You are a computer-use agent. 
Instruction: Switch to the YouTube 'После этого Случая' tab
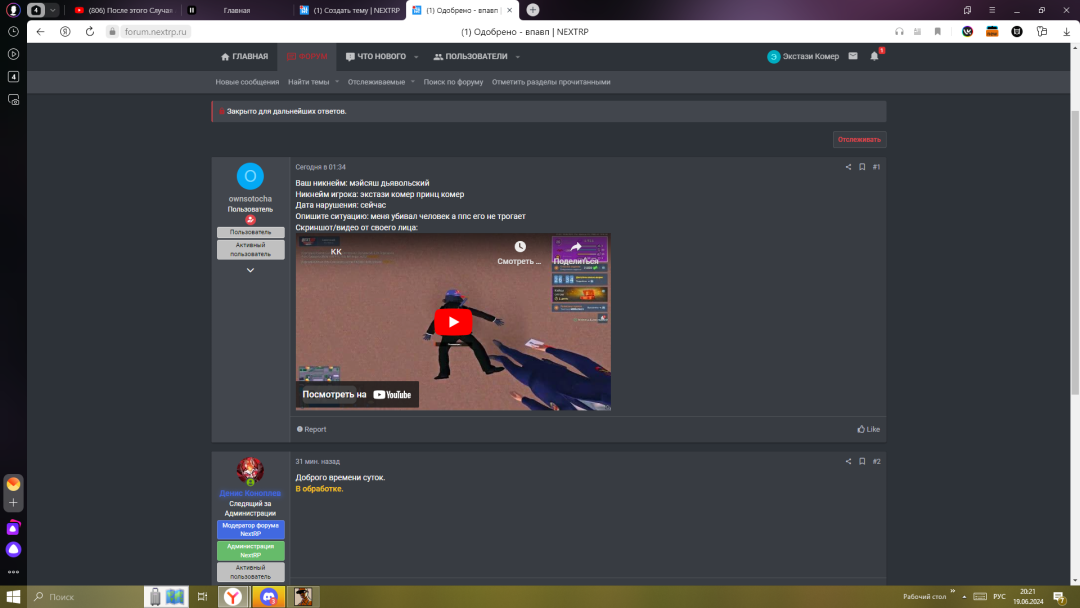(123, 10)
